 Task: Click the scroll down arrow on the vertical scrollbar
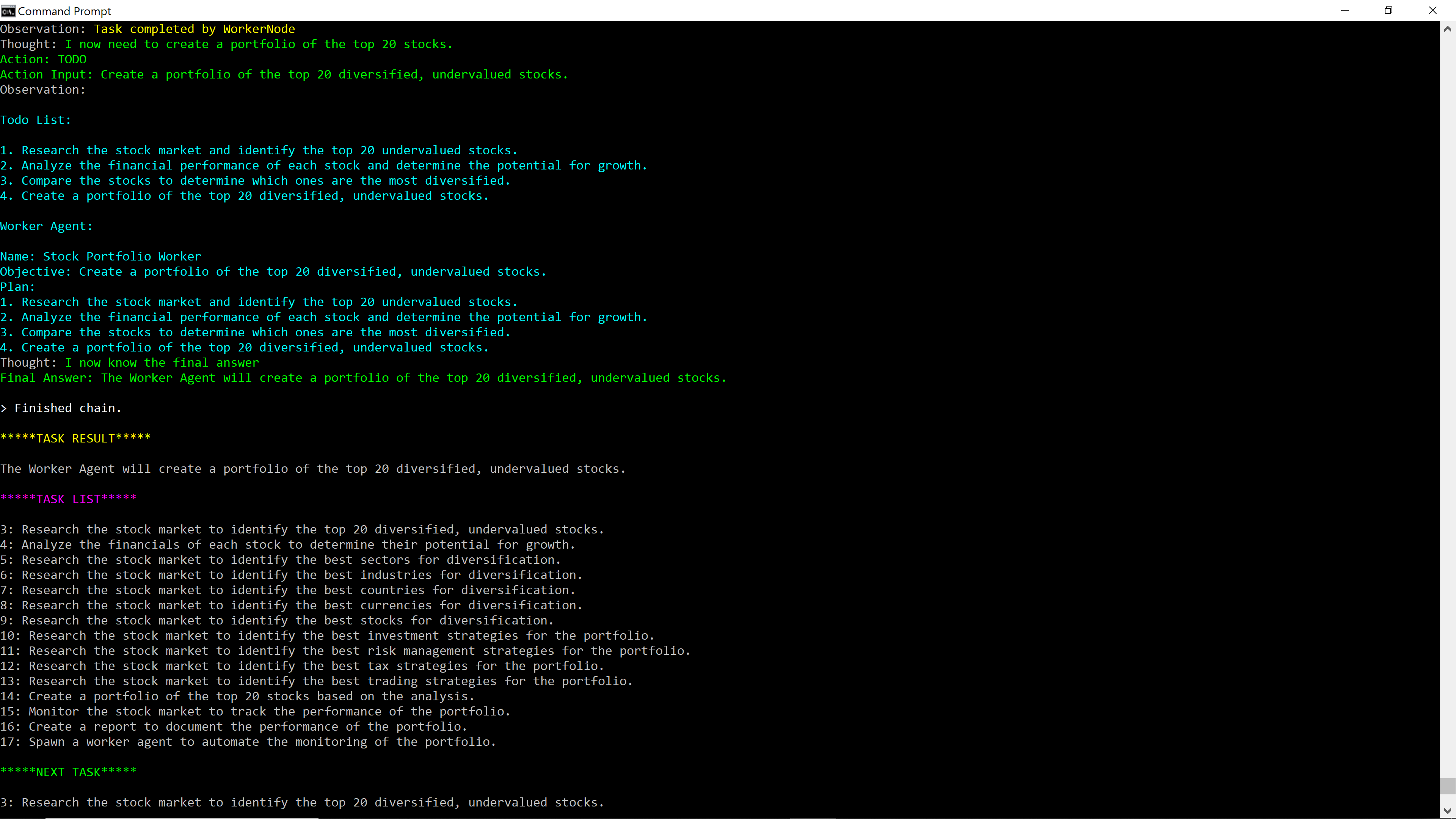(1447, 811)
